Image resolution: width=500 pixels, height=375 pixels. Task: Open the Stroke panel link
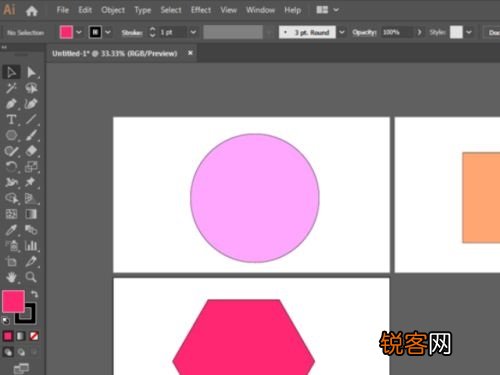(132, 33)
